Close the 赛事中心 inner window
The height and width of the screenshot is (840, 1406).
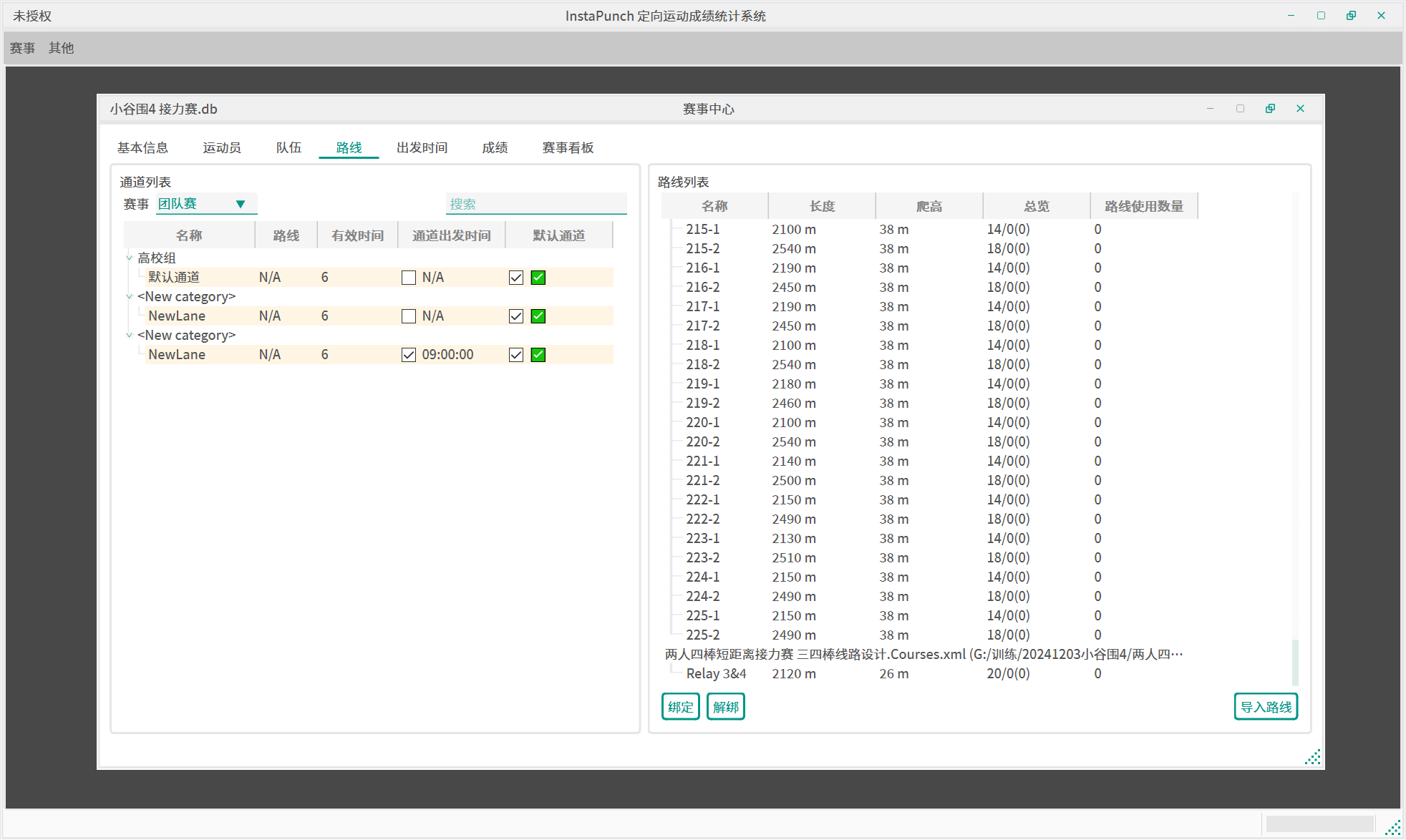coord(1300,109)
